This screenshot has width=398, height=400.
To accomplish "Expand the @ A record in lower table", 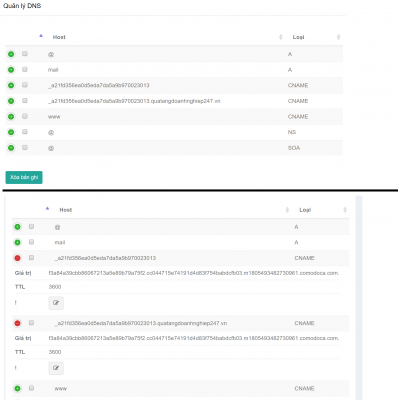I will [x=17, y=227].
